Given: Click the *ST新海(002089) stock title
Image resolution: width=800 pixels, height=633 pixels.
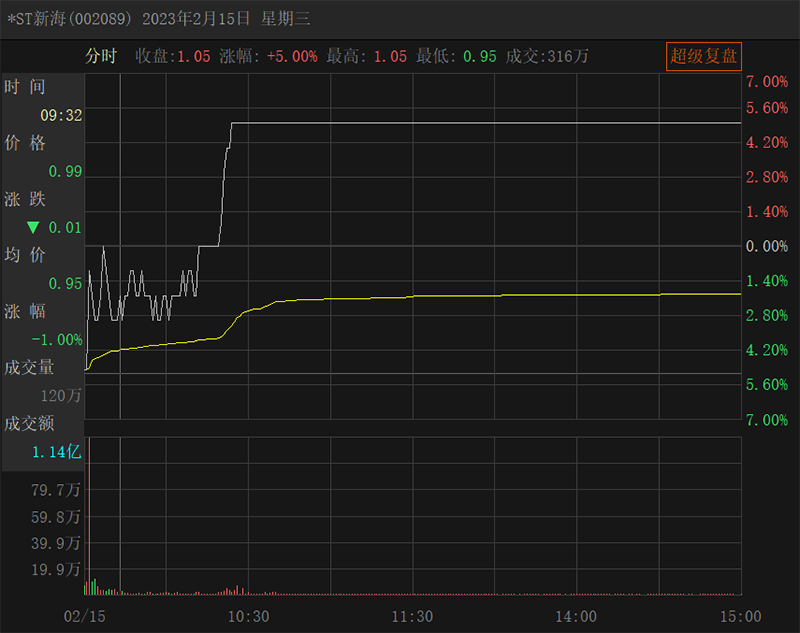Looking at the screenshot, I should [74, 18].
